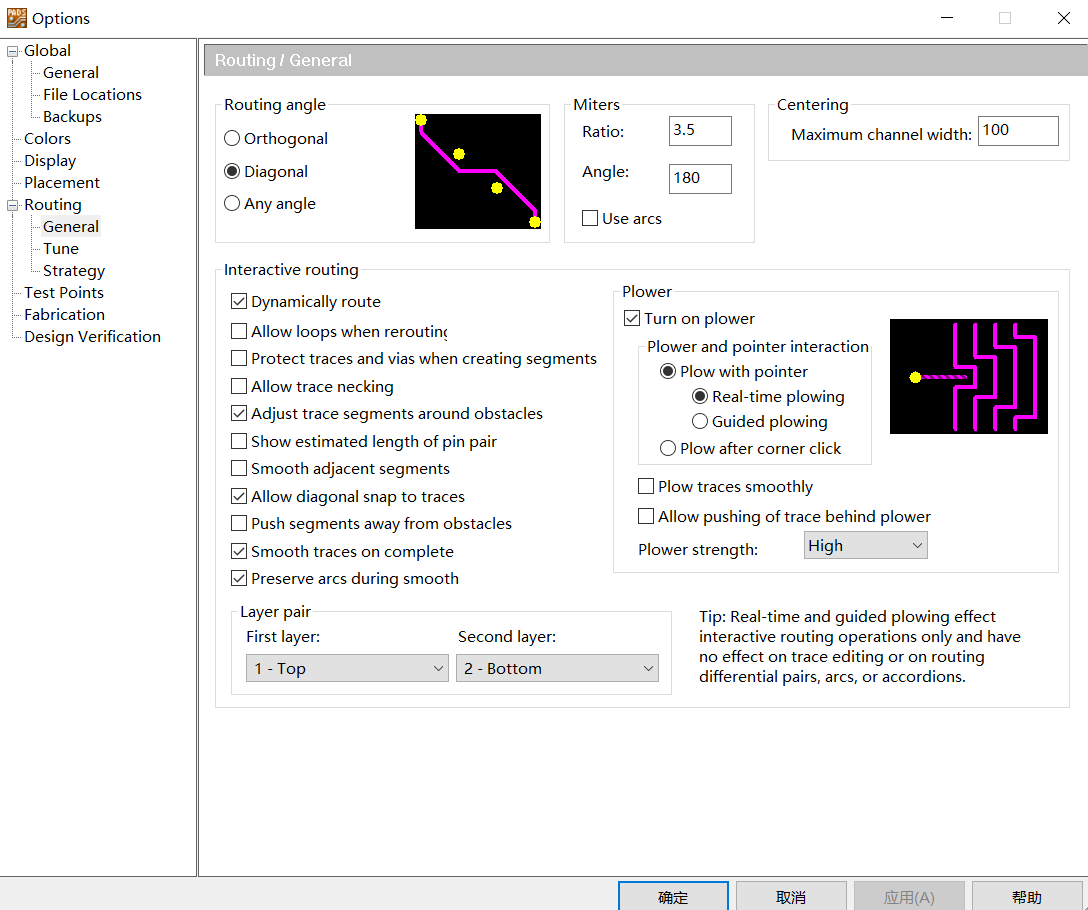The image size is (1088, 910).
Task: Minimize the Options window
Action: (x=946, y=18)
